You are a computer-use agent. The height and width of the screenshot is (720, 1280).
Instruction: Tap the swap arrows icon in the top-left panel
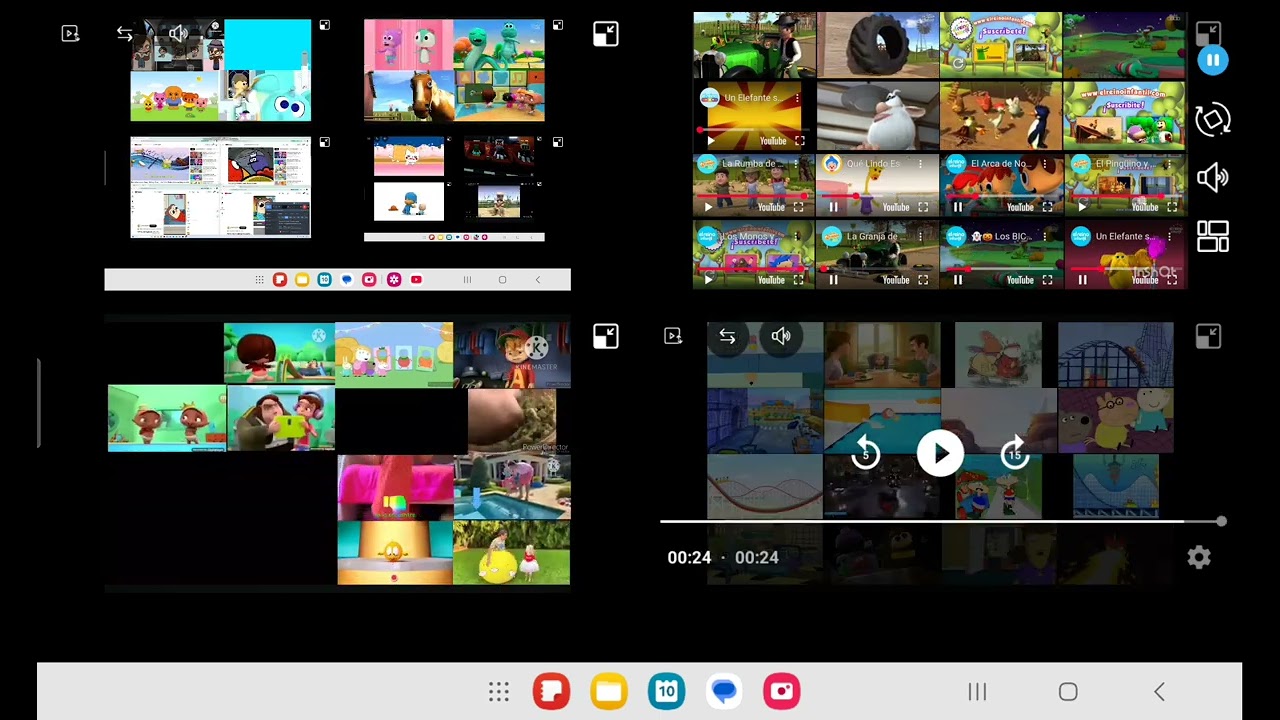pos(124,34)
